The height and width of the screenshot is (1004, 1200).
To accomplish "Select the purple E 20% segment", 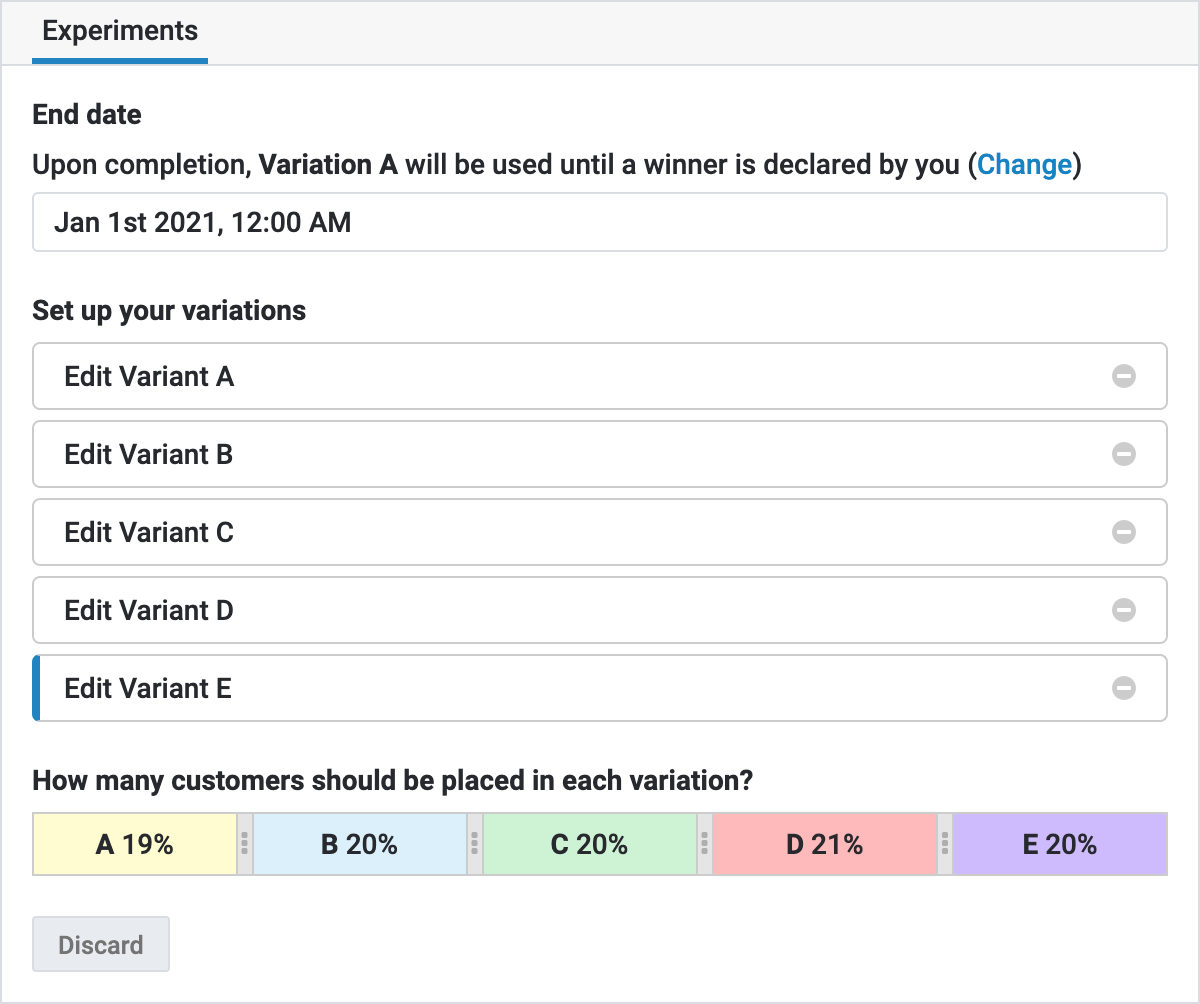I will click(x=1059, y=845).
